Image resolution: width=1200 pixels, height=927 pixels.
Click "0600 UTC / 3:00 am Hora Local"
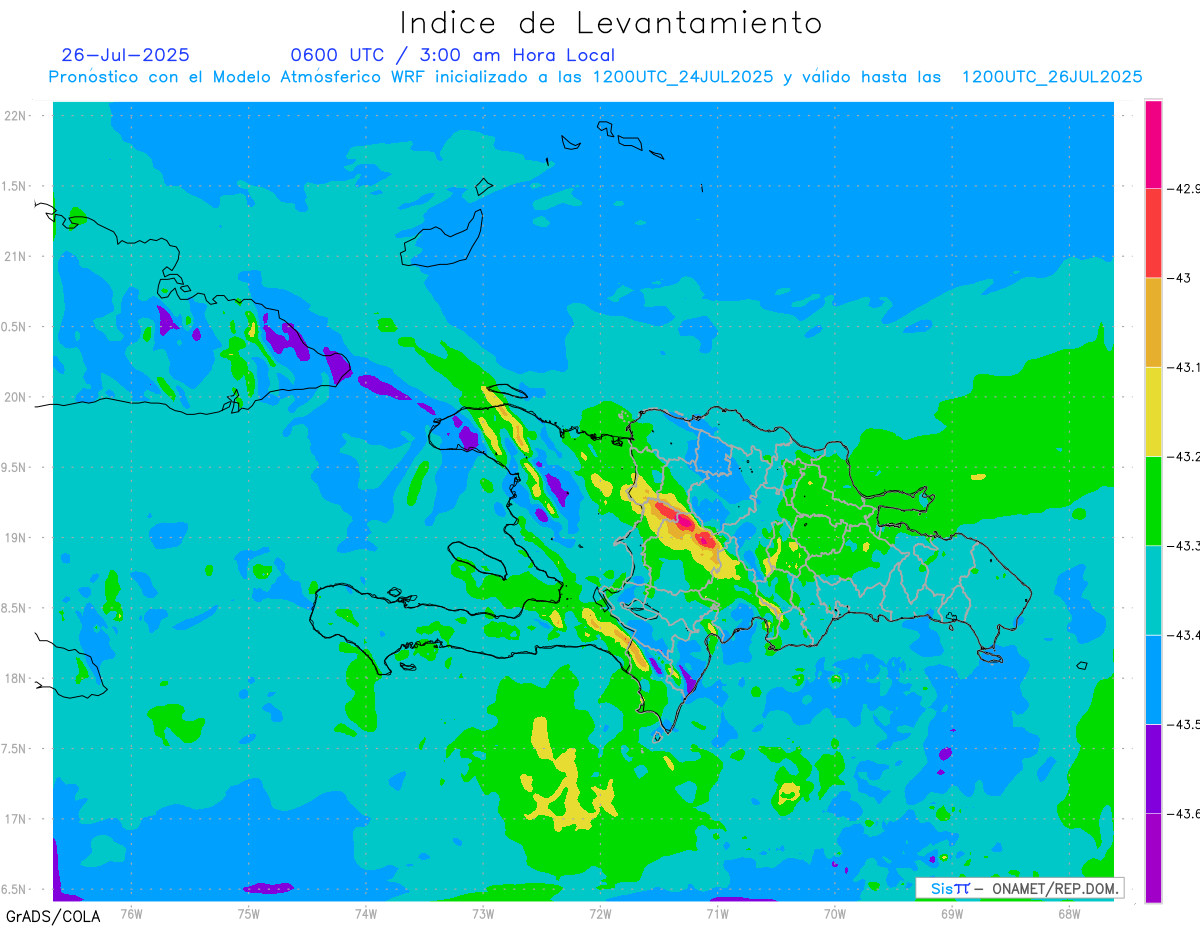[452, 55]
